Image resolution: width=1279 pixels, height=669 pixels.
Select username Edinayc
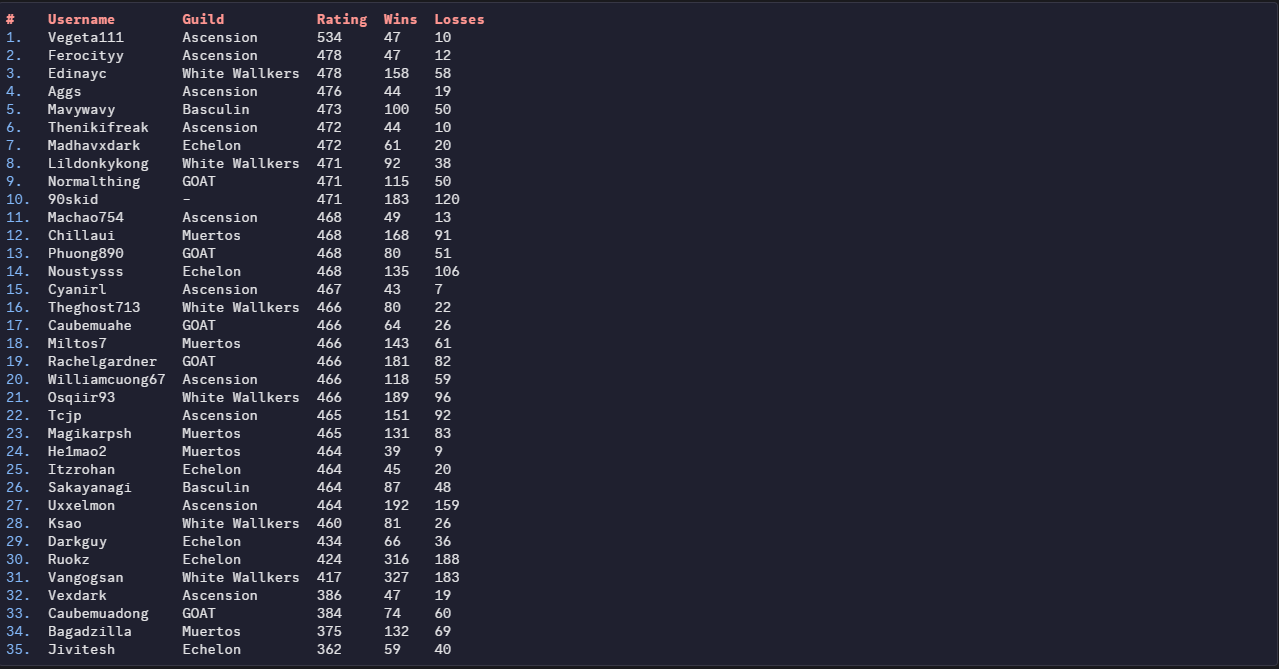[77, 73]
